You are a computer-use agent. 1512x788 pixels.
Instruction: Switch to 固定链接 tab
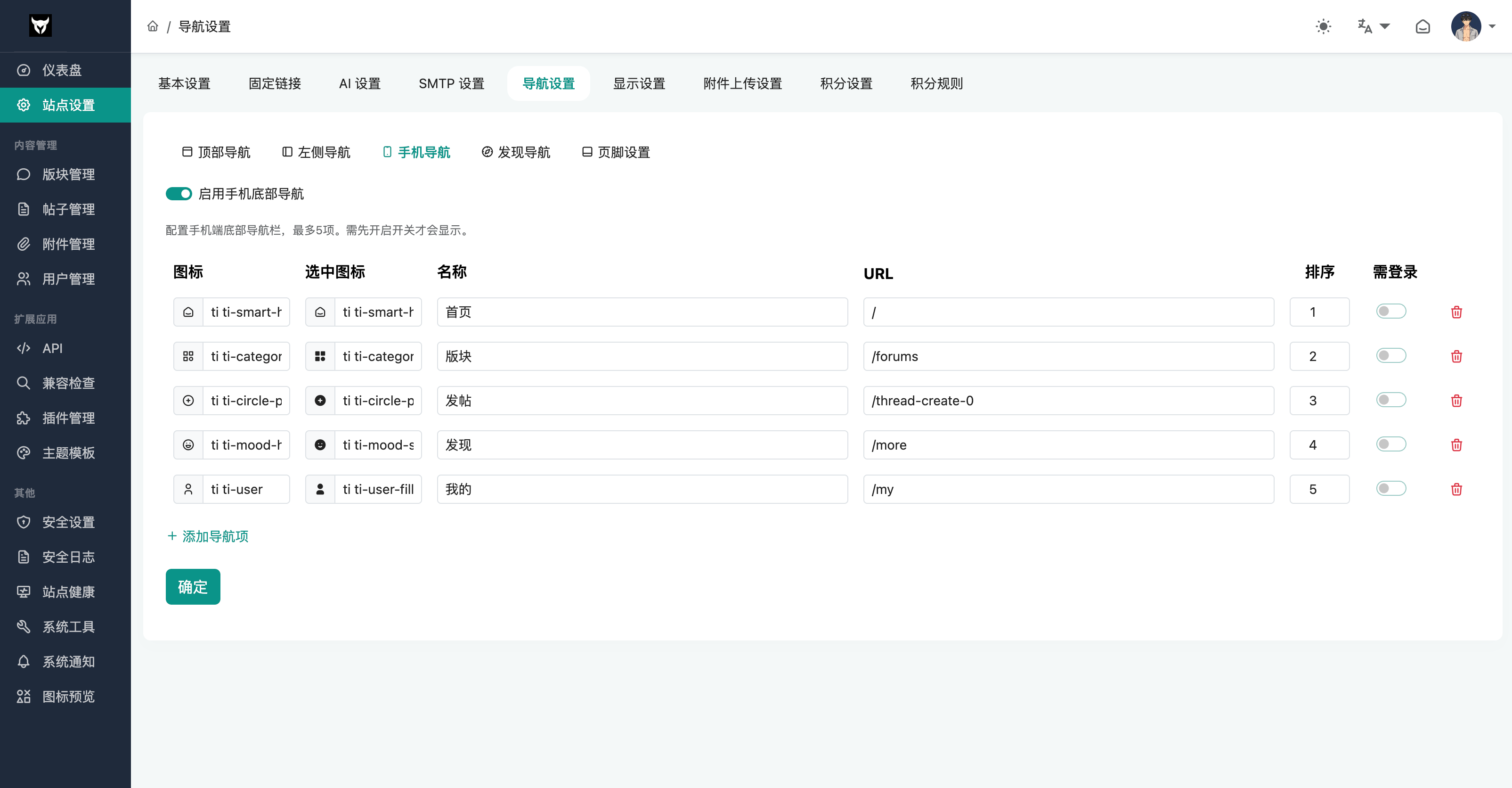click(x=275, y=83)
